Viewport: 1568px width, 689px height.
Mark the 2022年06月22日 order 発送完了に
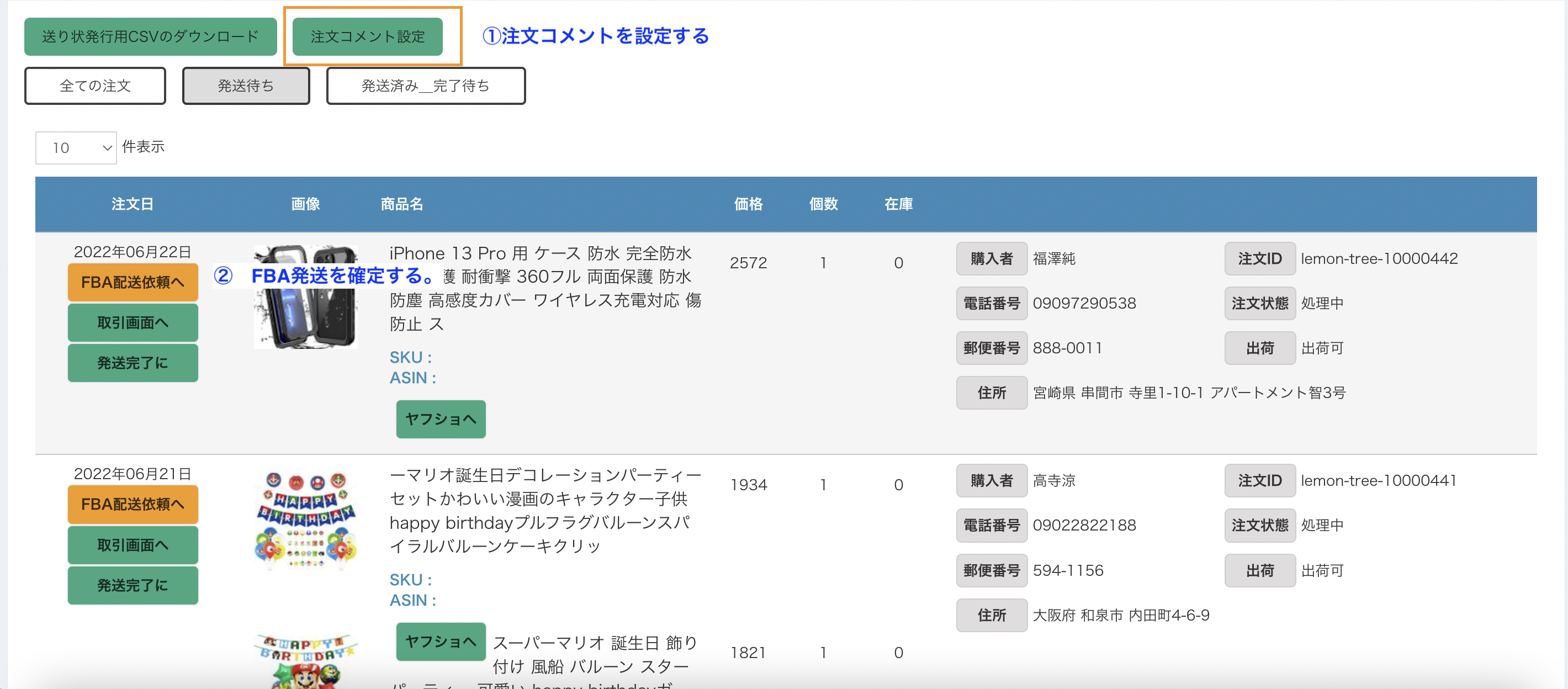click(133, 363)
